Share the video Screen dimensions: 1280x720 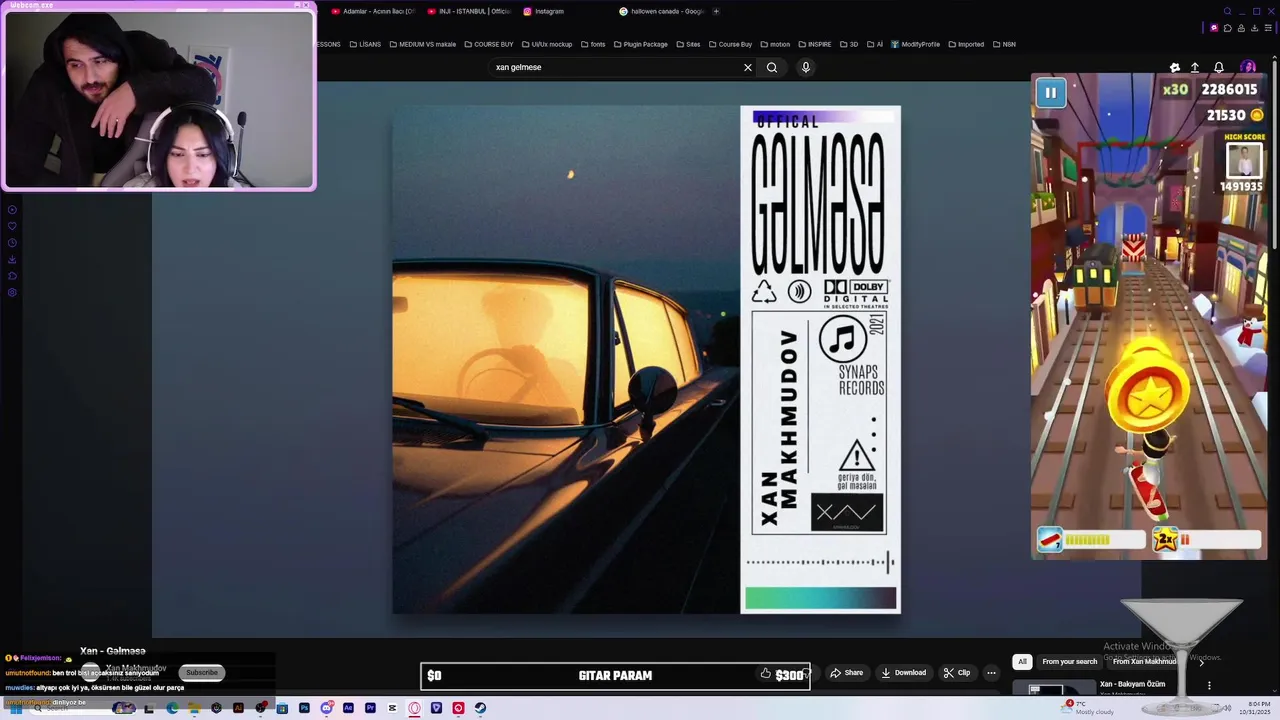[847, 673]
